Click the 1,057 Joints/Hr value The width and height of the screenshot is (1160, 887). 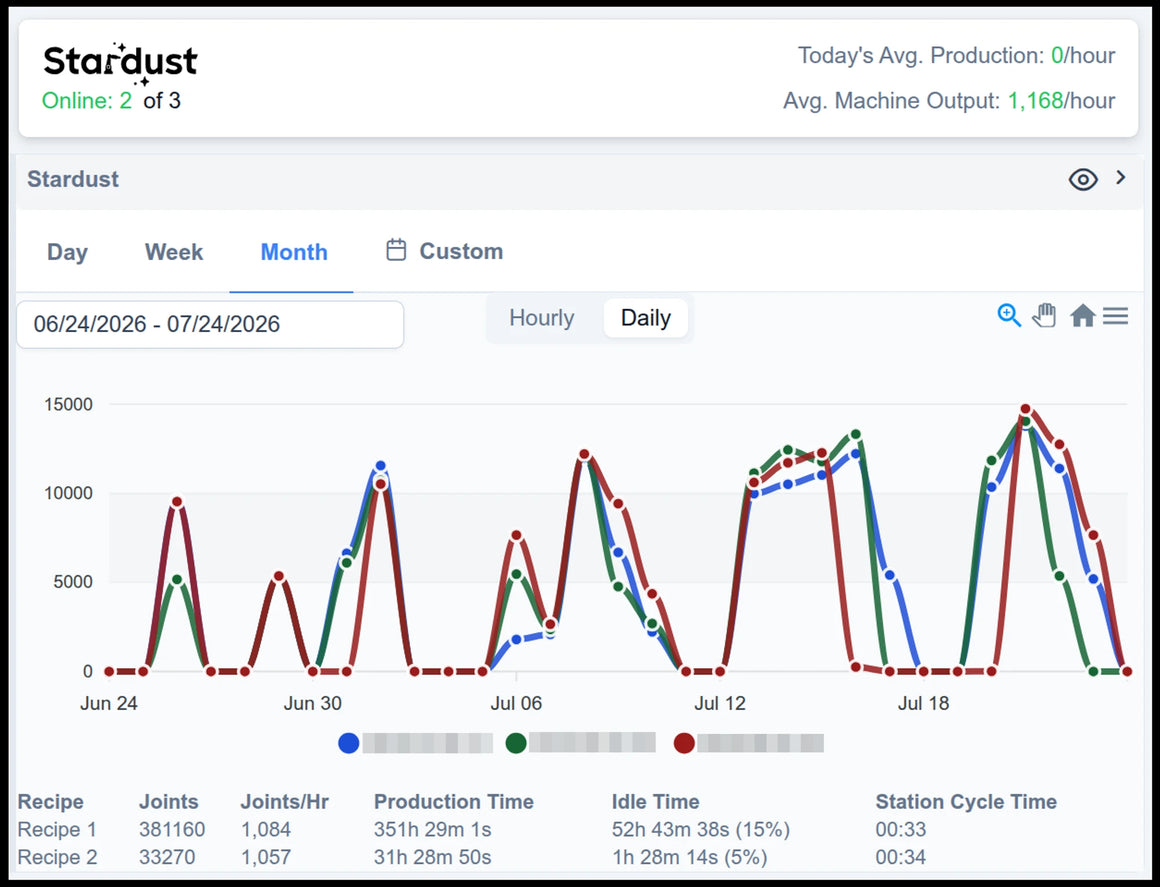point(266,857)
